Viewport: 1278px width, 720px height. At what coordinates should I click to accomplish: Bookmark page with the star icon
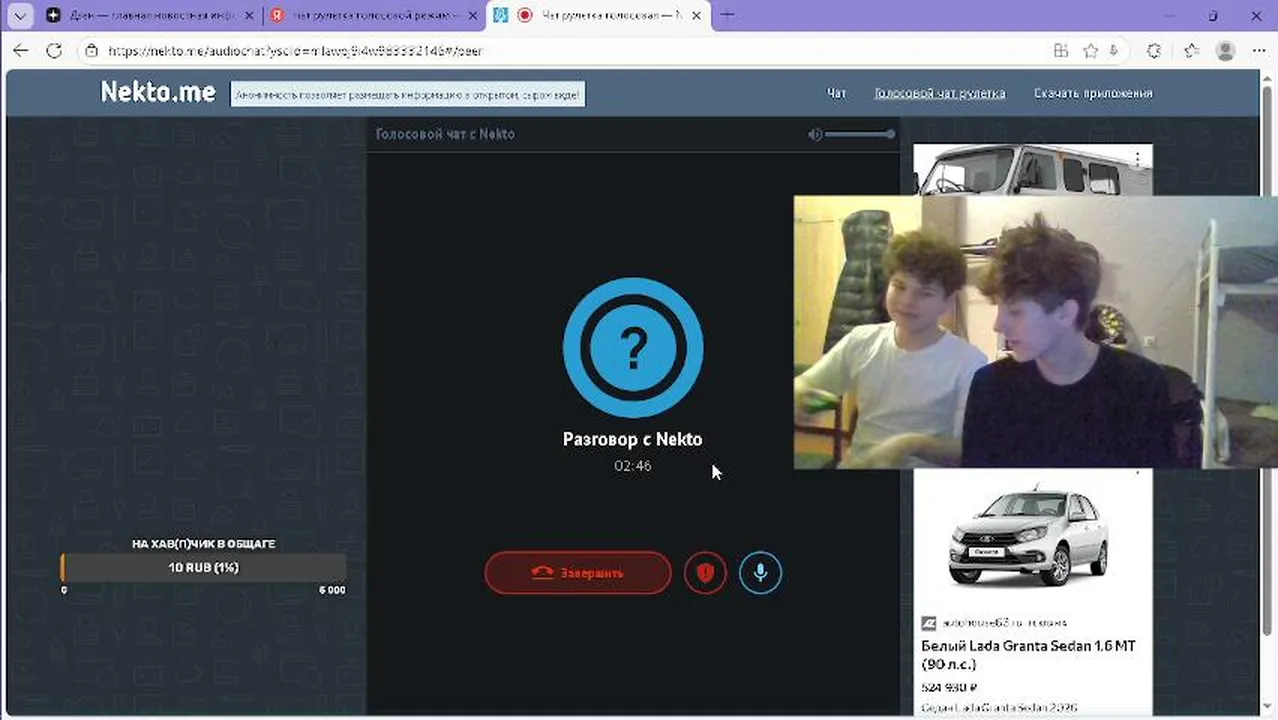[1090, 51]
